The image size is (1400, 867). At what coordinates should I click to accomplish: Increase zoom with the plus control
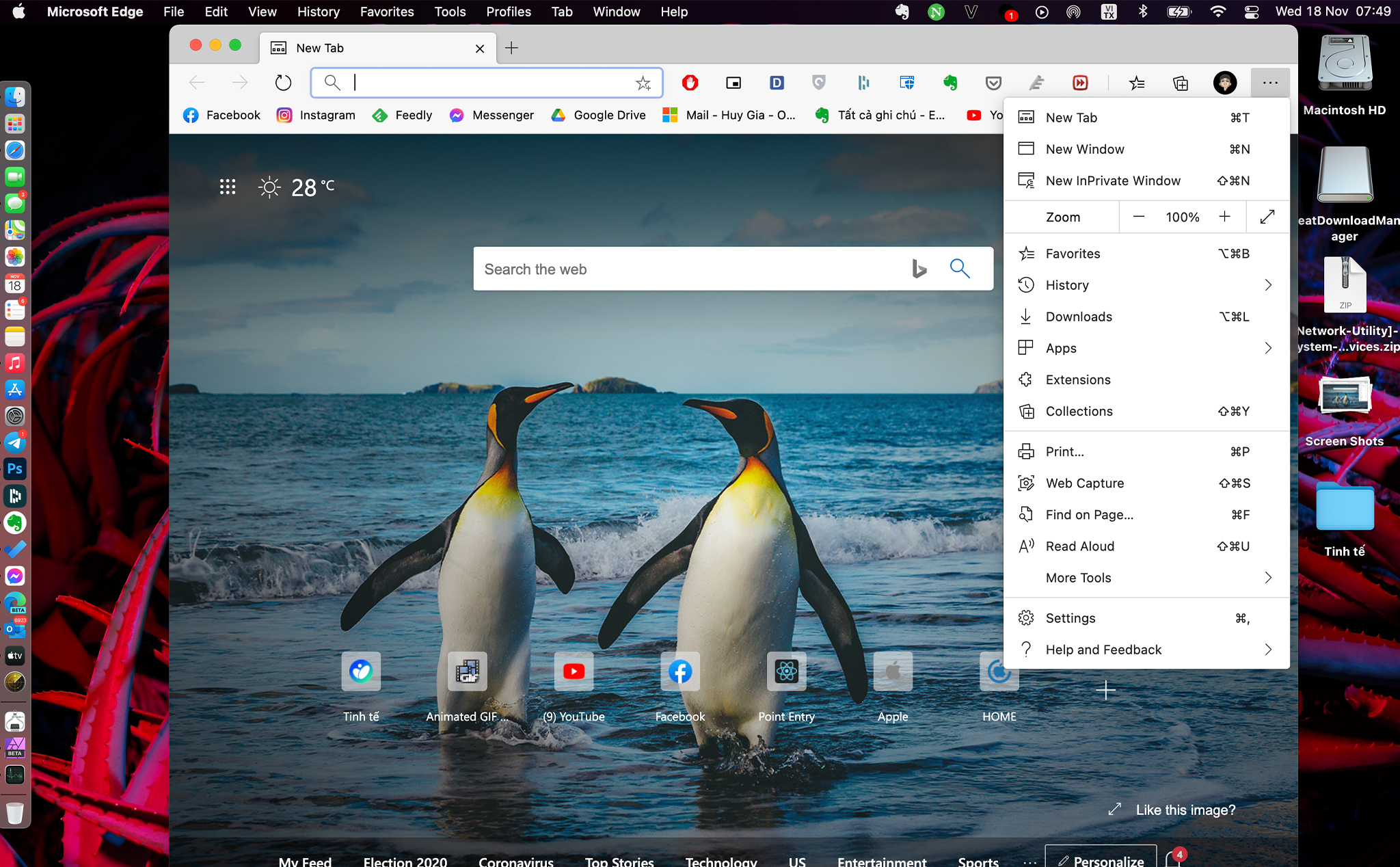(1226, 217)
